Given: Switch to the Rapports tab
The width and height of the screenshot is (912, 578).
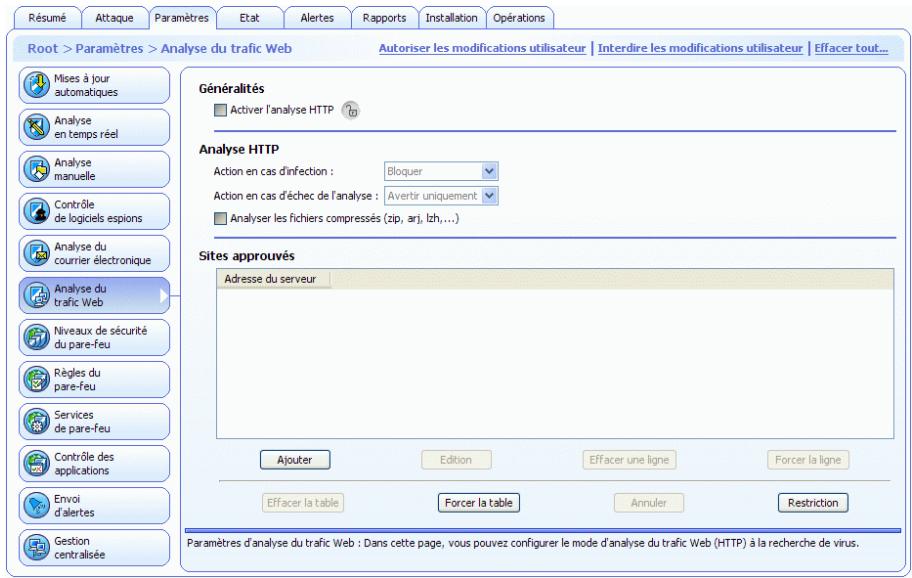Looking at the screenshot, I should coord(384,18).
